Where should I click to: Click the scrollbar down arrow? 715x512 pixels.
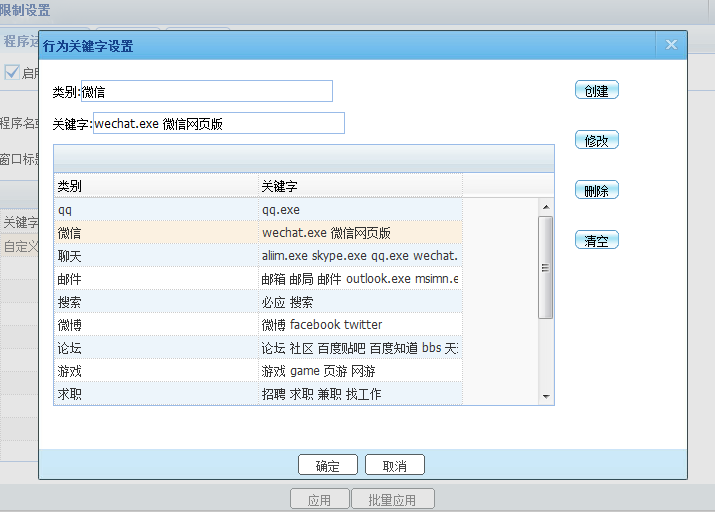click(x=546, y=397)
